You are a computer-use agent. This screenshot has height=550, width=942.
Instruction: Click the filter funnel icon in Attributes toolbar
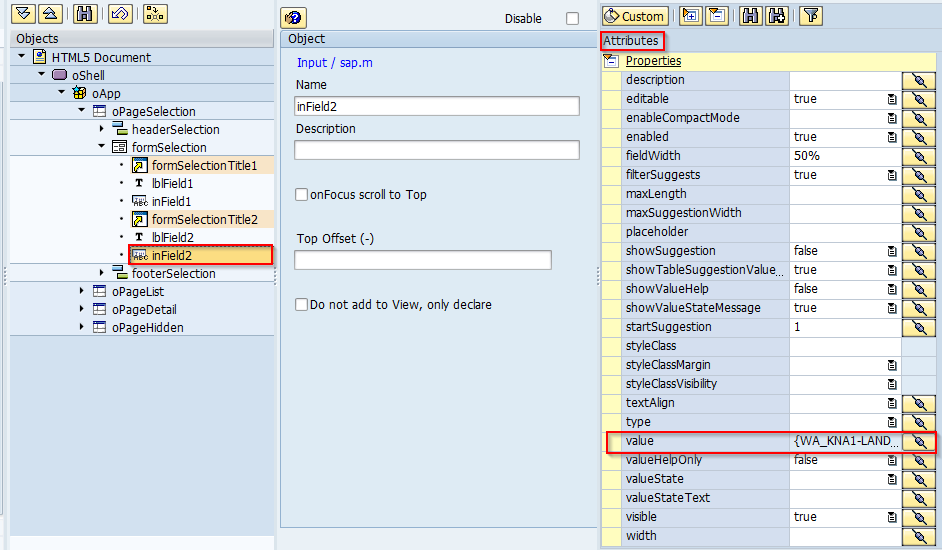[812, 15]
